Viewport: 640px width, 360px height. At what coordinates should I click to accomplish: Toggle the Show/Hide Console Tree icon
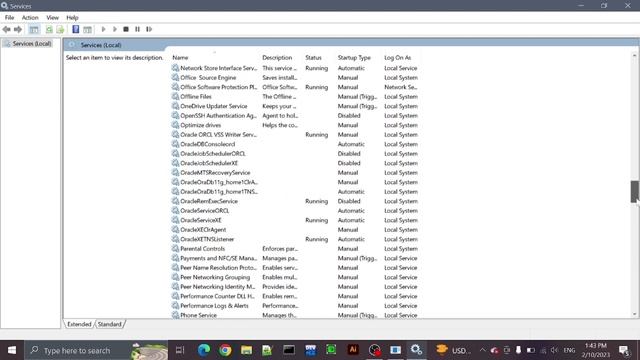coord(34,29)
